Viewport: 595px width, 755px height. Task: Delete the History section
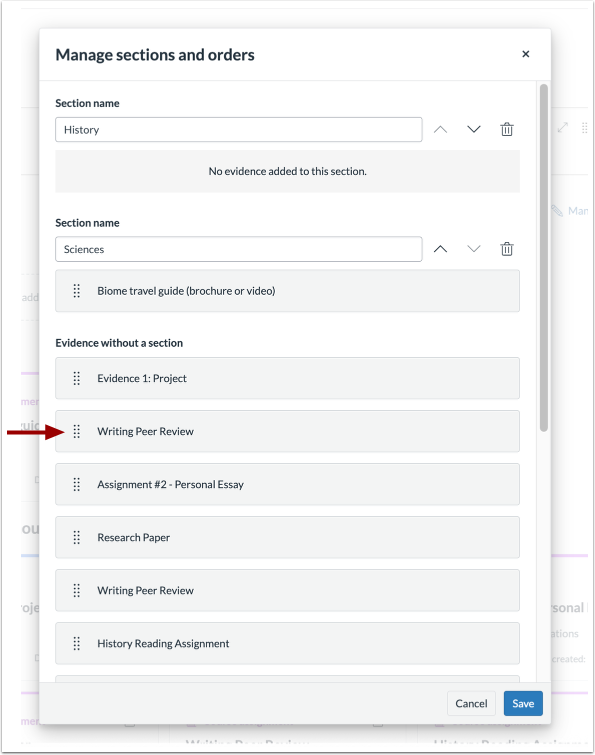(507, 130)
